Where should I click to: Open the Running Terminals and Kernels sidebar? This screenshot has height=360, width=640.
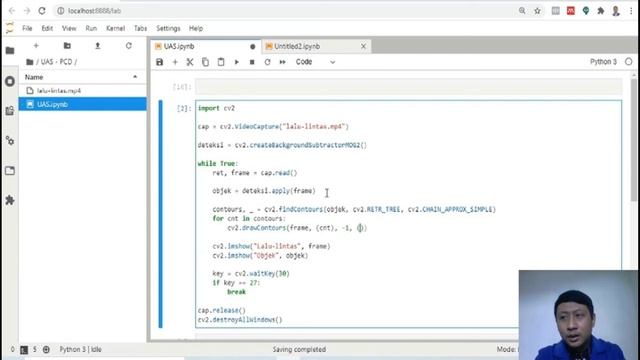click(10, 81)
